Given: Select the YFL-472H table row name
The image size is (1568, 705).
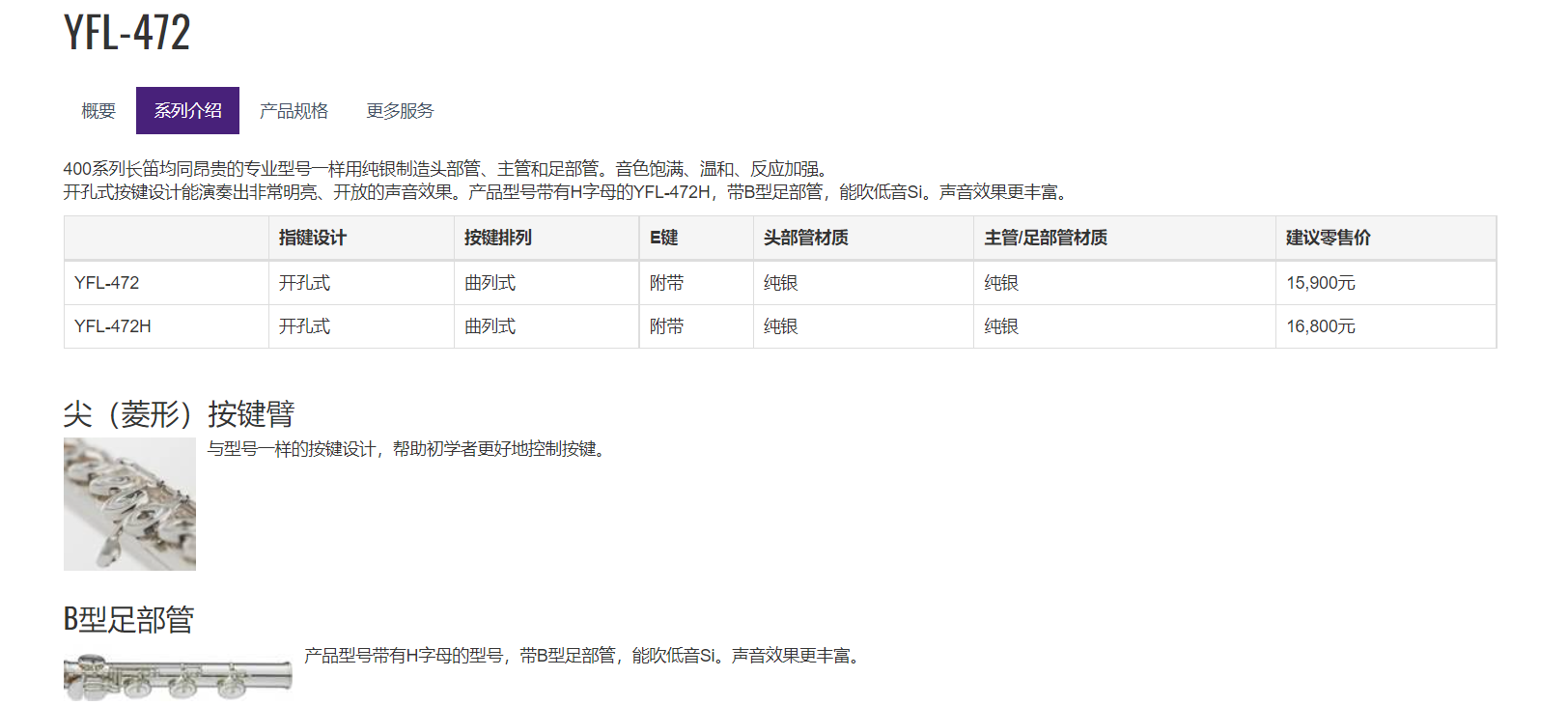Looking at the screenshot, I should (x=113, y=326).
